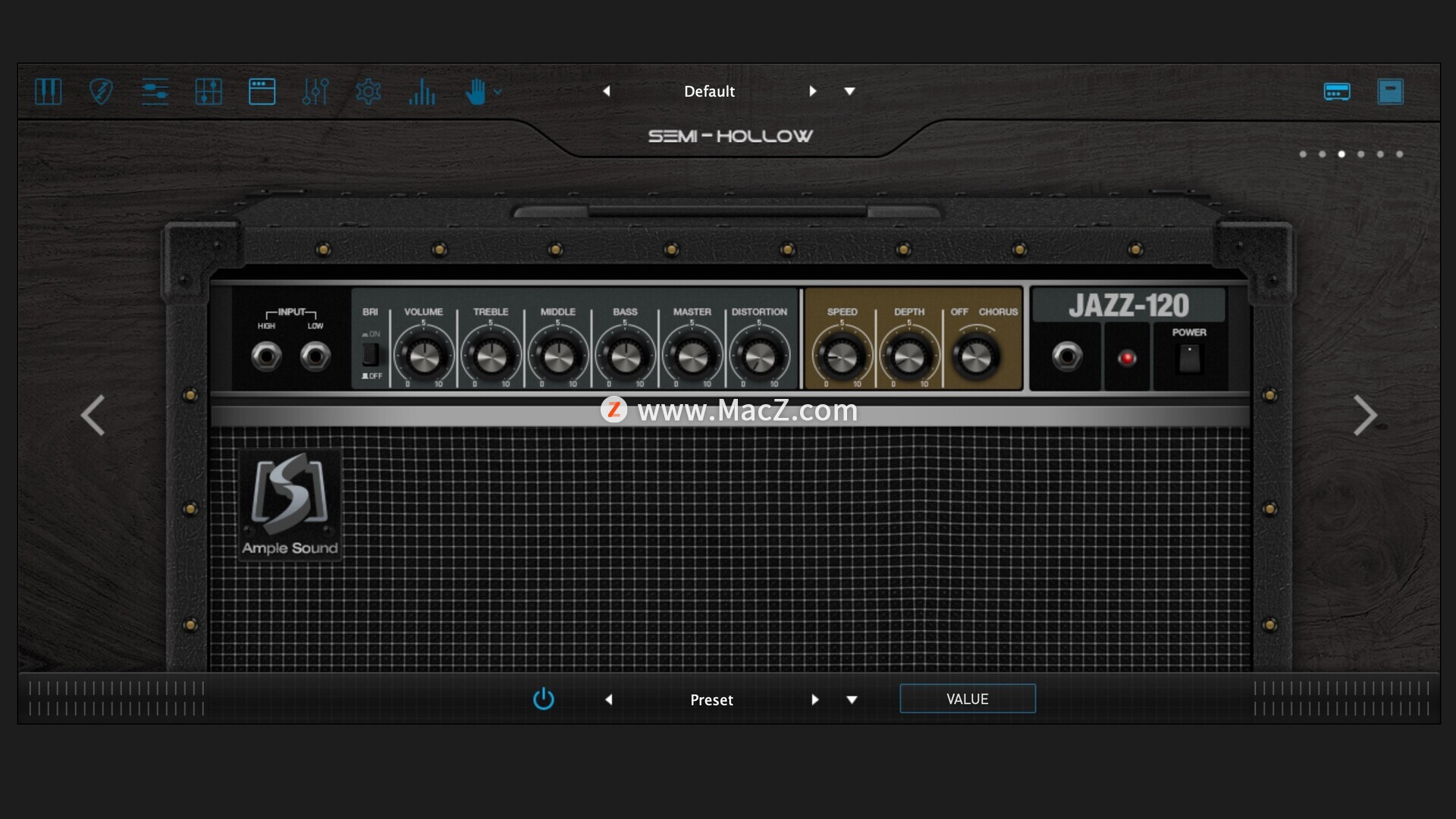The height and width of the screenshot is (819, 1456).
Task: Click the MASTER knob
Action: tap(692, 356)
